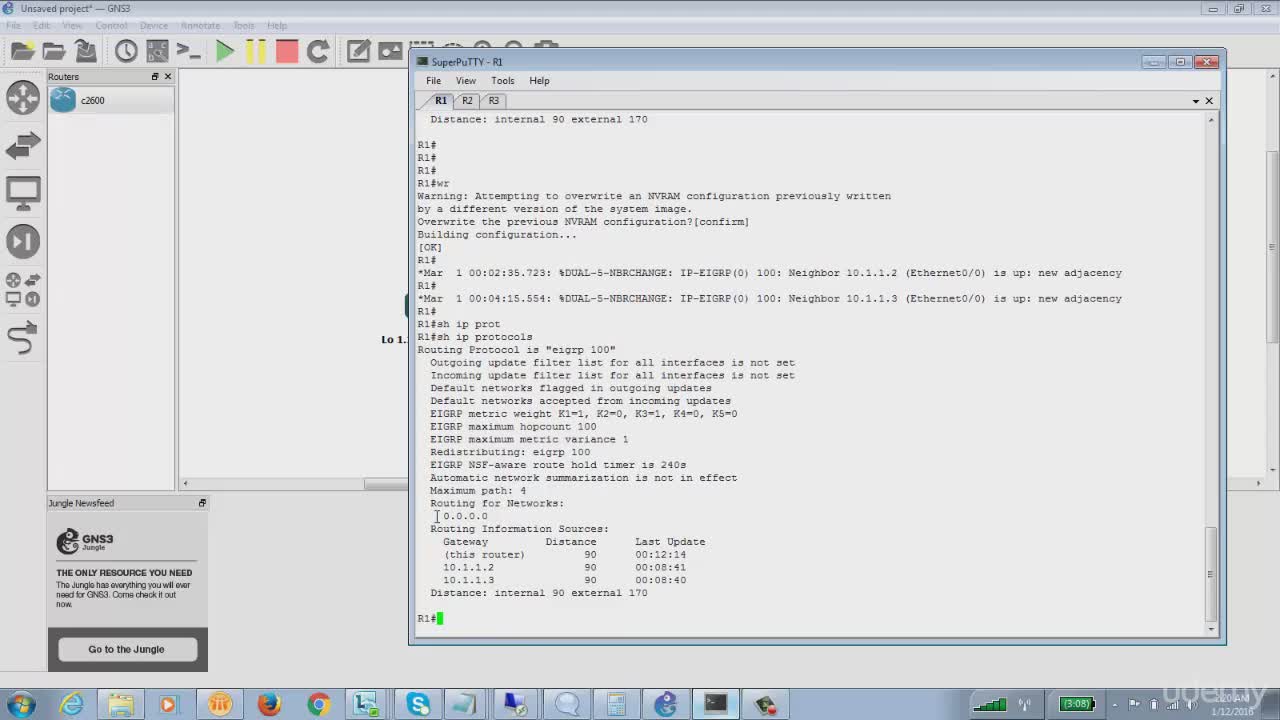
Task: Click the GNS3 Jungle logo
Action: pos(86,542)
